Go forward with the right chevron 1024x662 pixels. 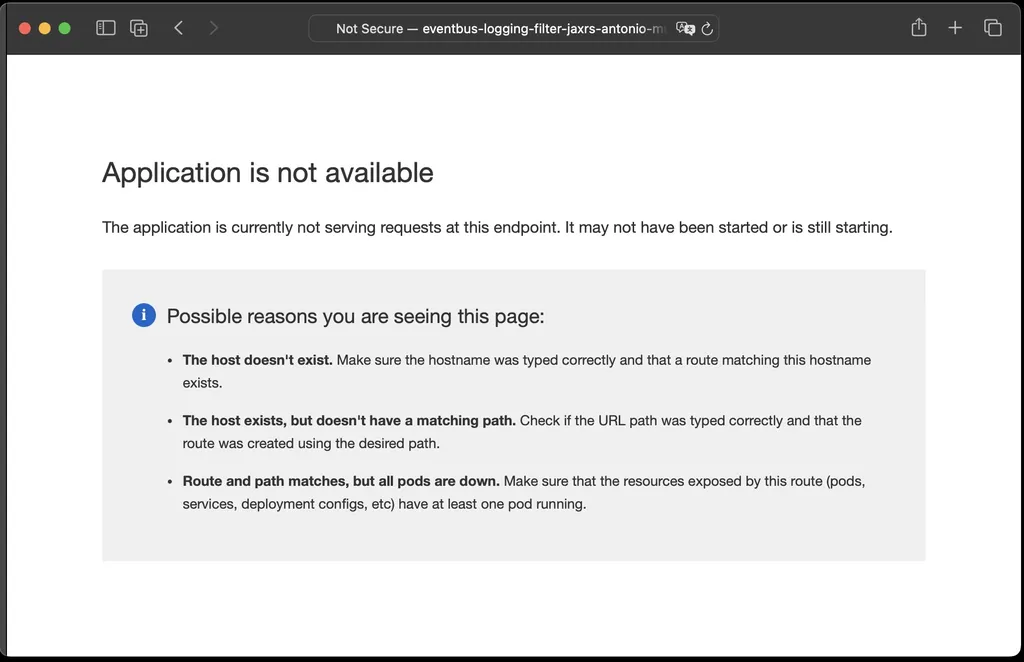[213, 28]
